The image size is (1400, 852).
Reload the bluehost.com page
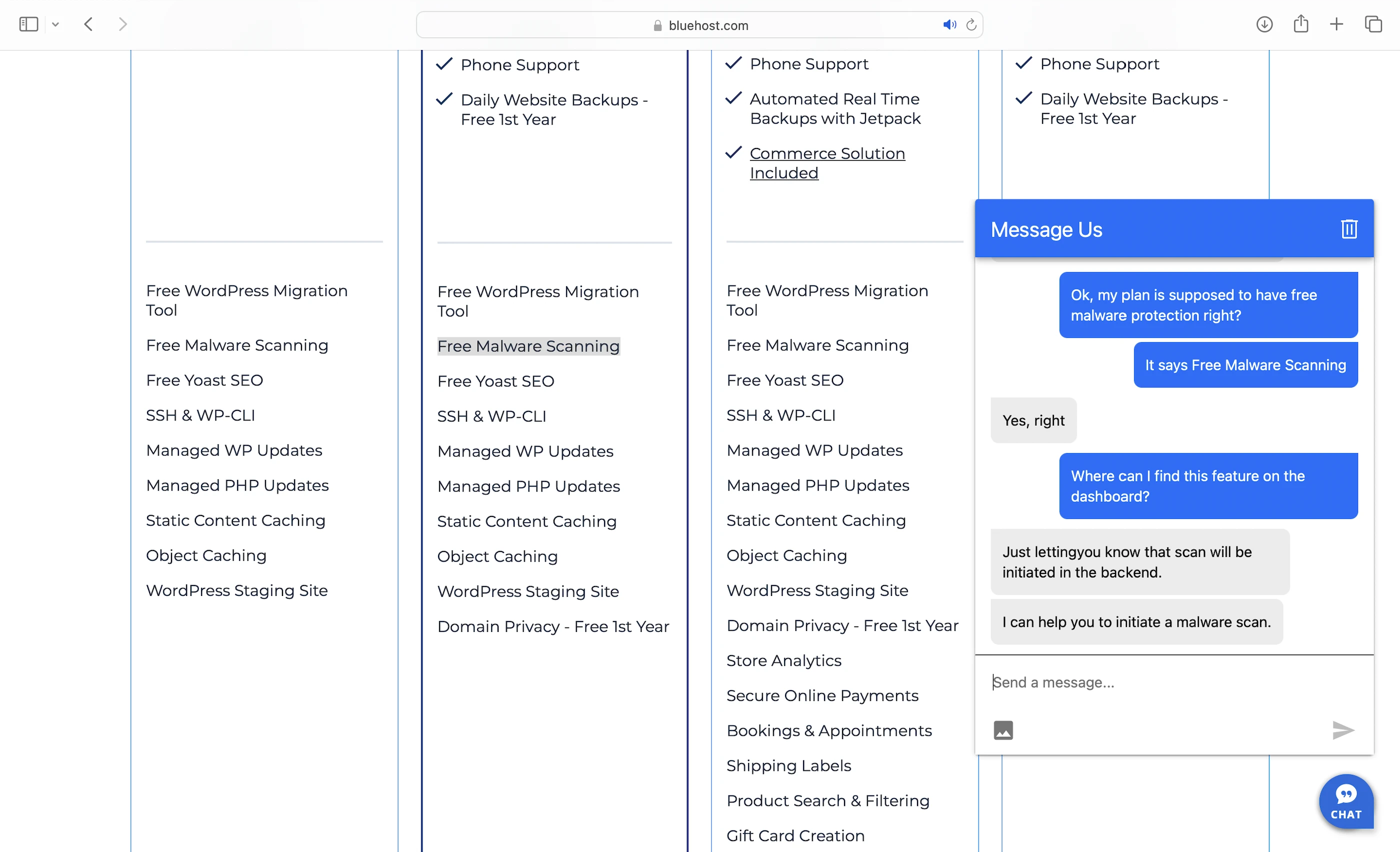click(971, 25)
